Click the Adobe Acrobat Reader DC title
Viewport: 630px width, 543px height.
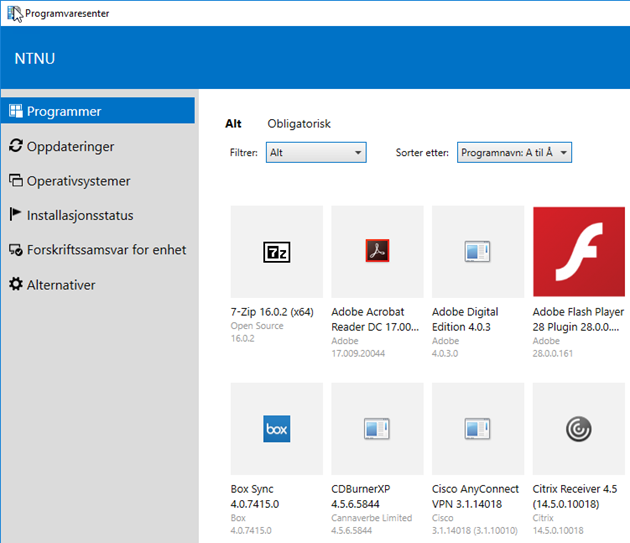(x=375, y=320)
